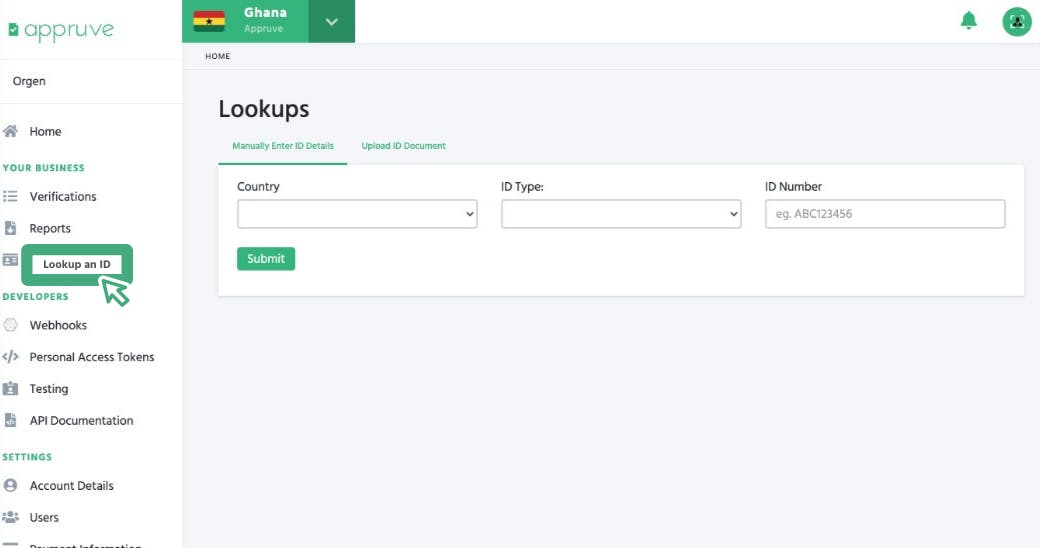
Task: Click the Ghana flag icon
Action: point(209,21)
